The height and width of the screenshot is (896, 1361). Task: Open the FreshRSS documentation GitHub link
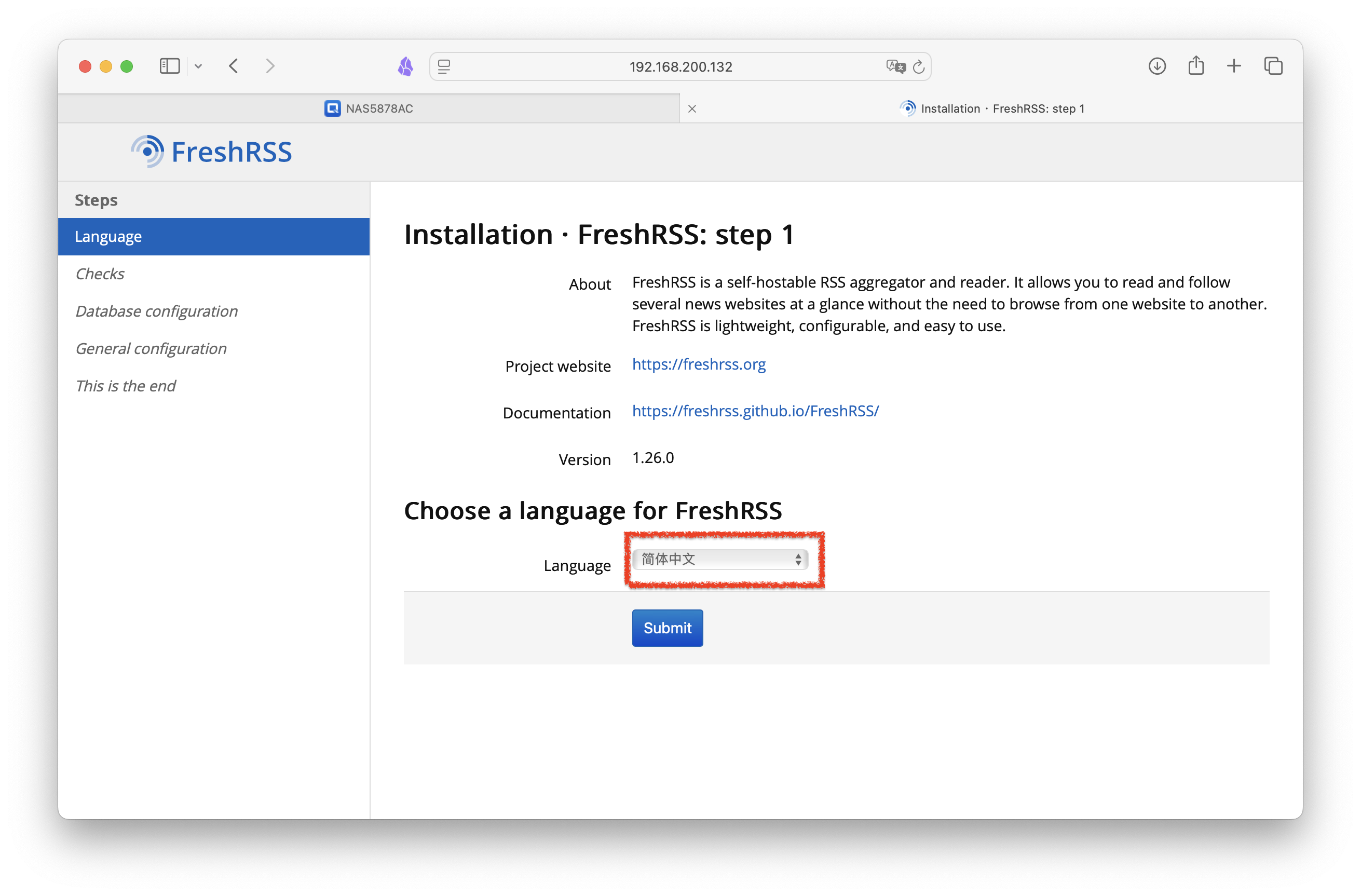click(x=755, y=411)
